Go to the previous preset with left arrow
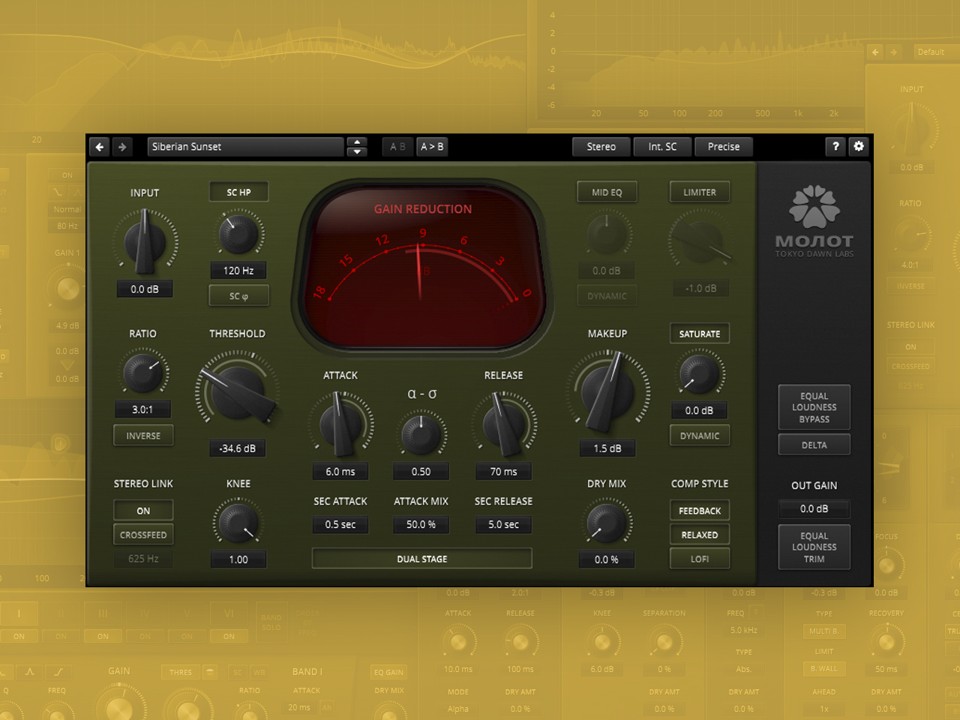The image size is (960, 720). tap(100, 147)
